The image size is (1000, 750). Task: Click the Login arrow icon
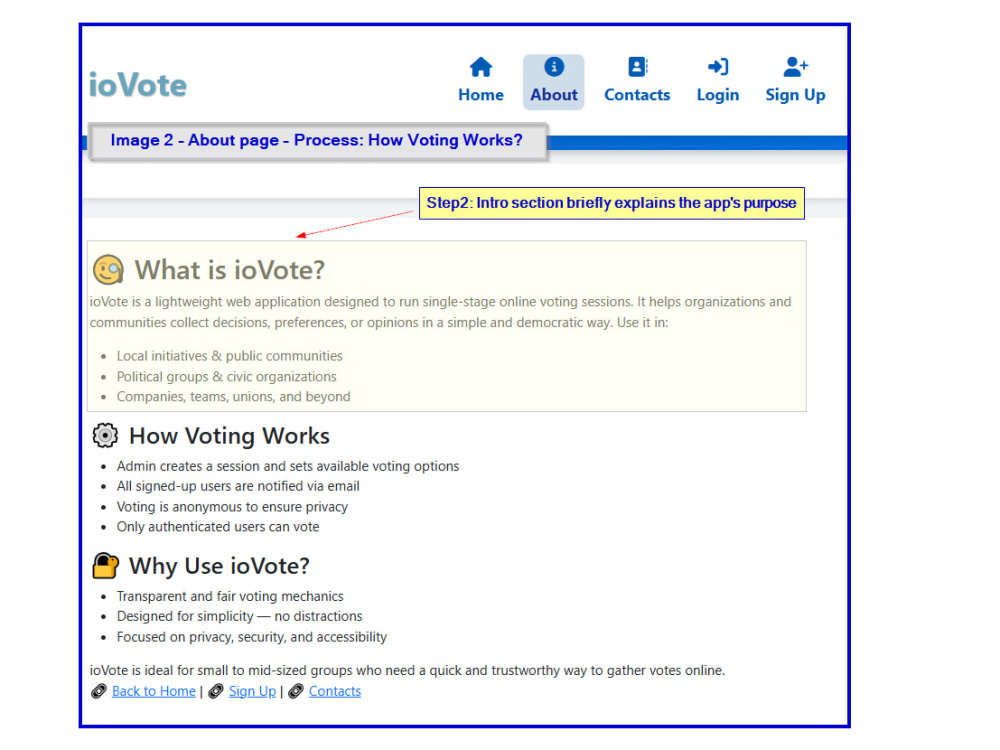[718, 66]
